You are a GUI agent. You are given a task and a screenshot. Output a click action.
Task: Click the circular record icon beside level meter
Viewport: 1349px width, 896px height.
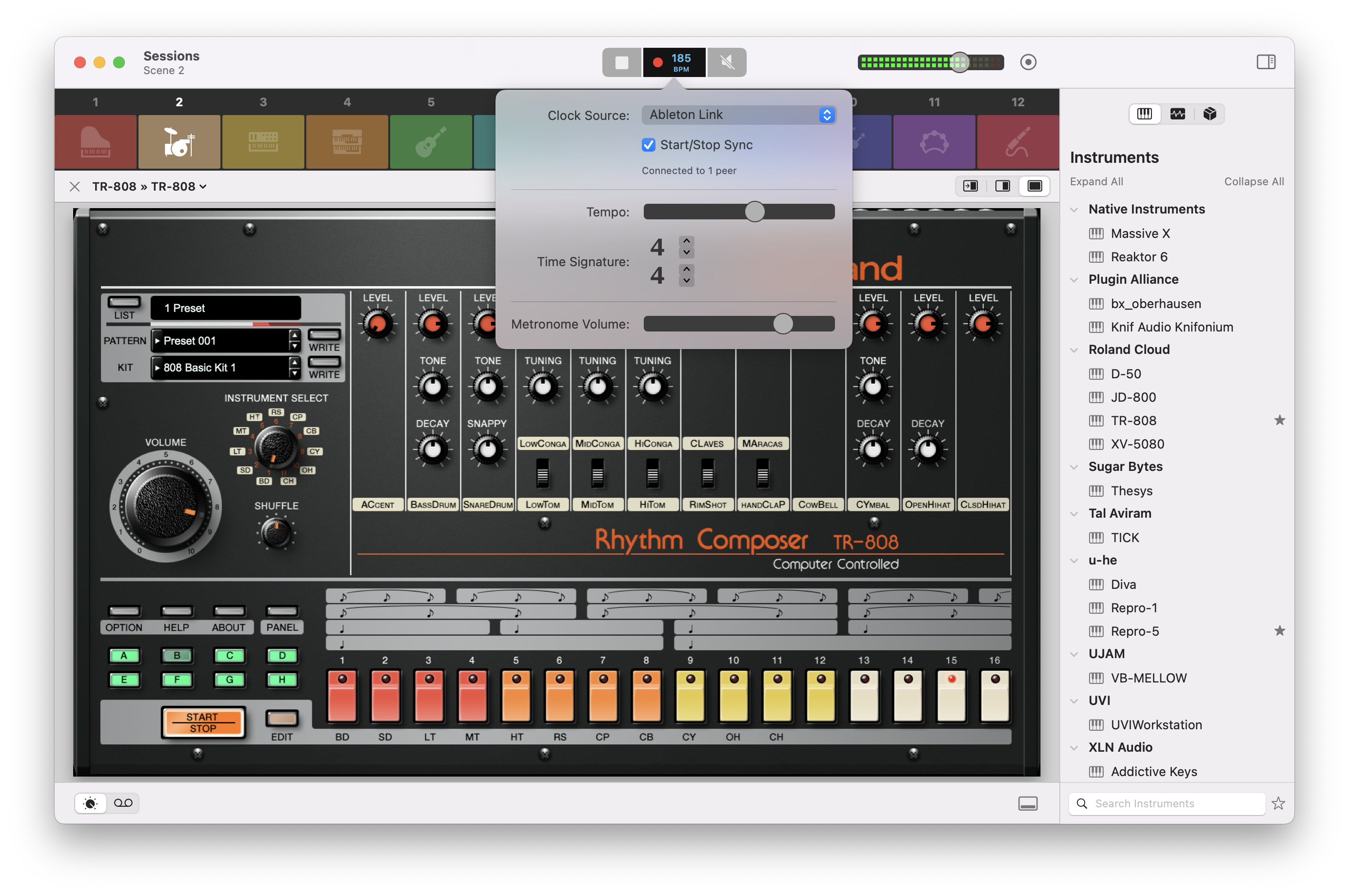tap(1028, 62)
